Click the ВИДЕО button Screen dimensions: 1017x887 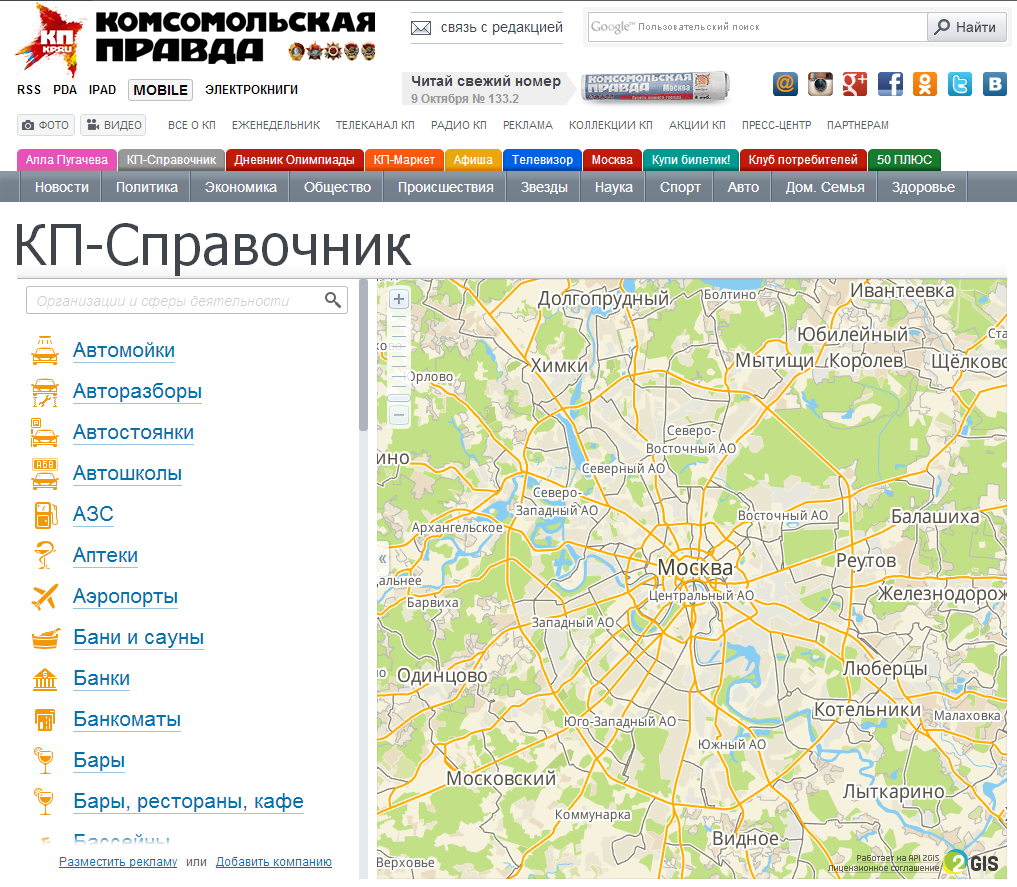click(114, 125)
